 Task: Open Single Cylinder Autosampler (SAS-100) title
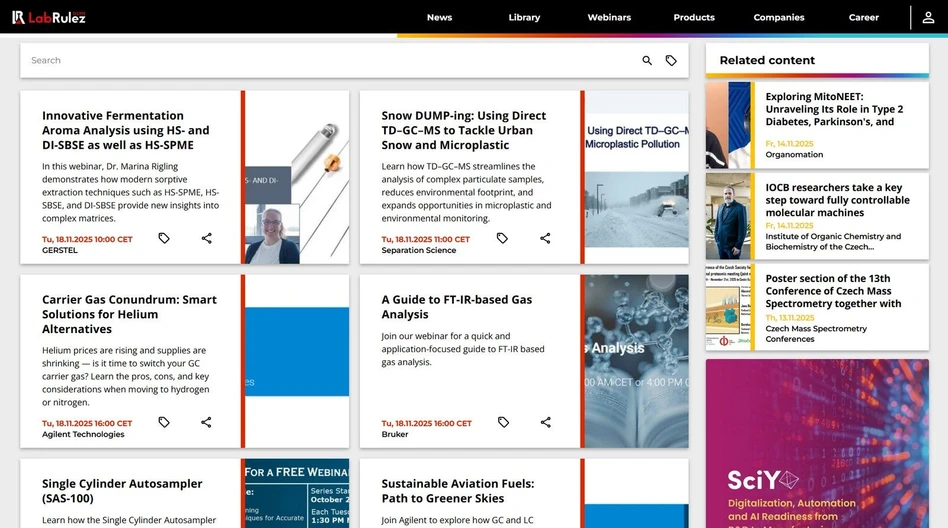pyautogui.click(x=122, y=491)
